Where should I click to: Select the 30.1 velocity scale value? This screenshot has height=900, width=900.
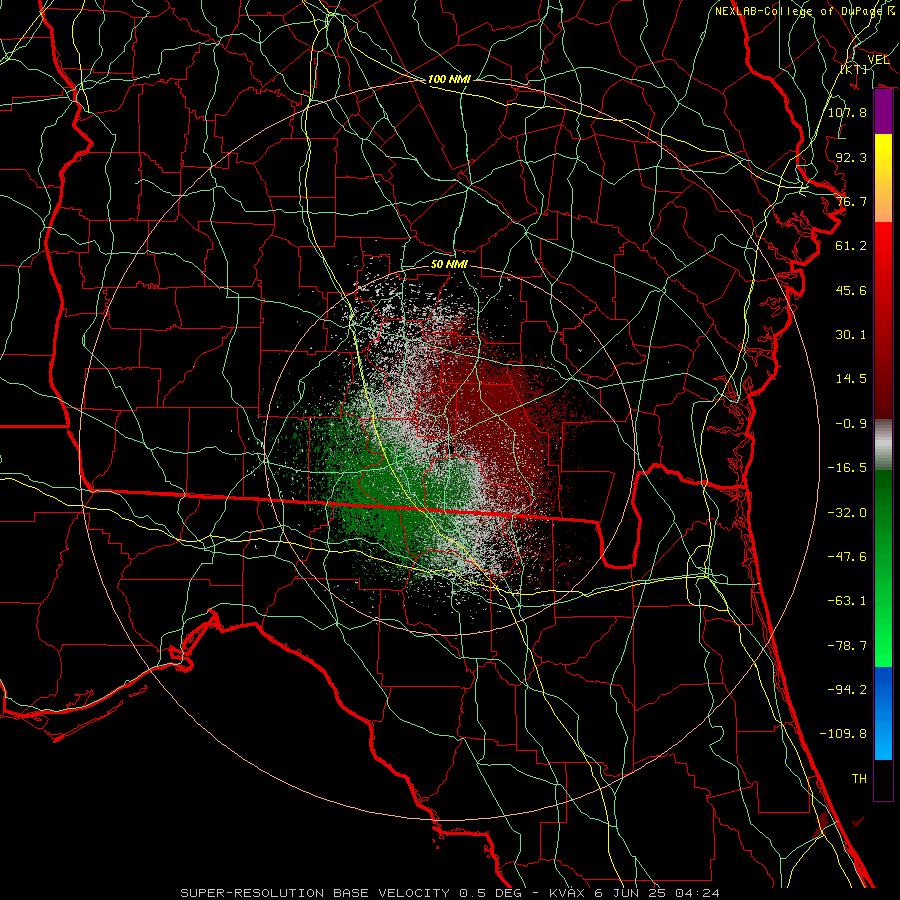851,335
